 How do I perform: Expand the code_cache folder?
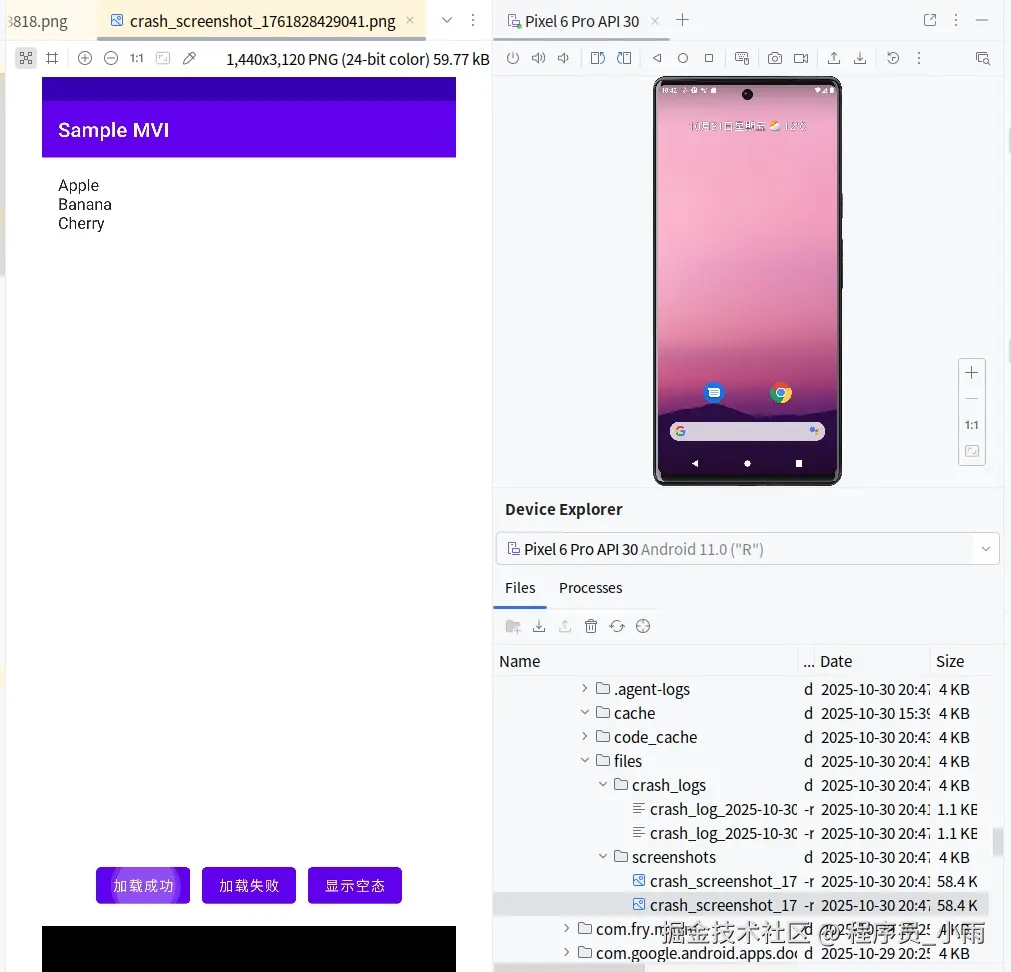coord(584,736)
